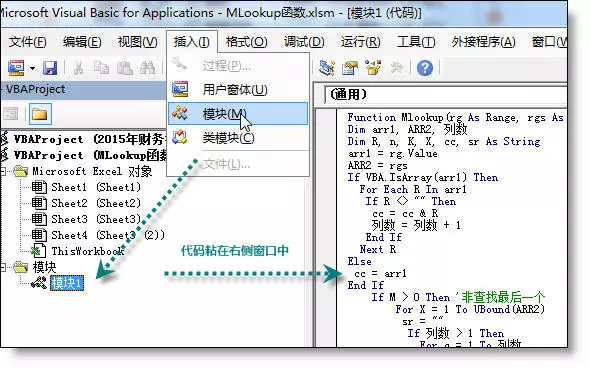
Task: Click the 'arr1 = rg.Value' code line
Action: tap(393, 154)
